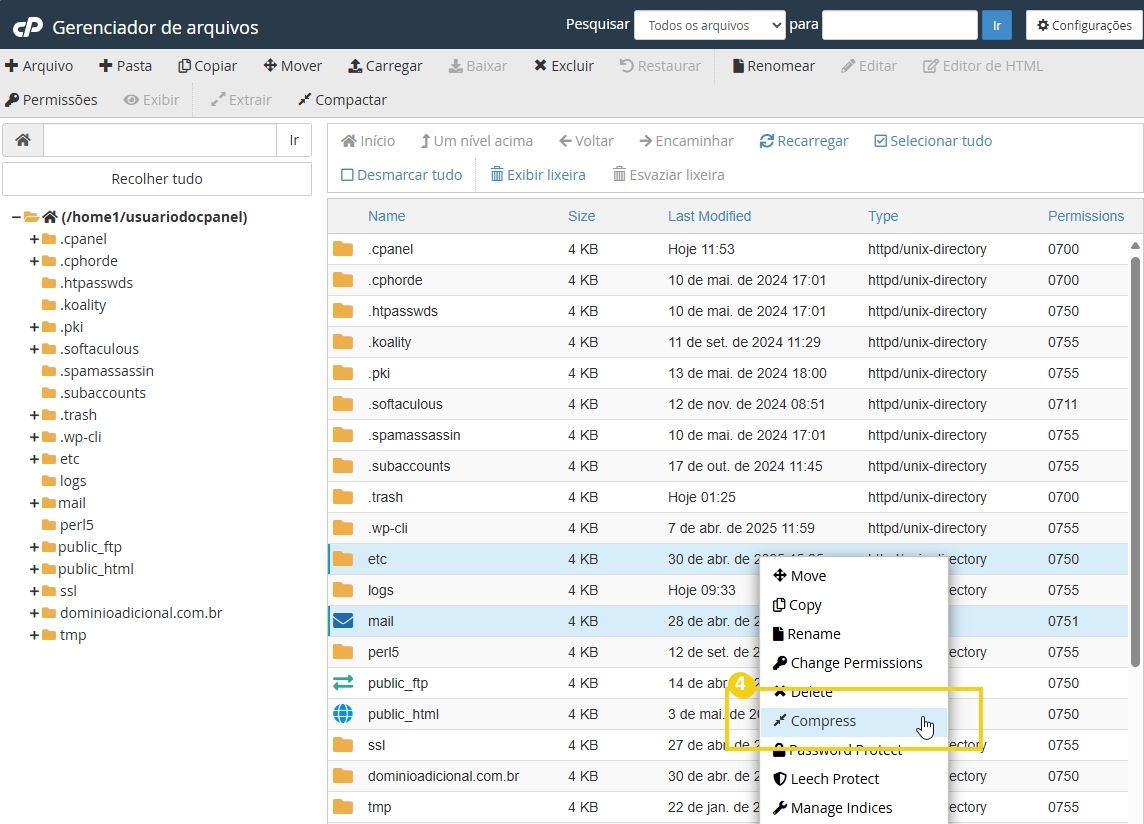The image size is (1144, 824).
Task: Click the .cpanel row folder icon
Action: 343,249
